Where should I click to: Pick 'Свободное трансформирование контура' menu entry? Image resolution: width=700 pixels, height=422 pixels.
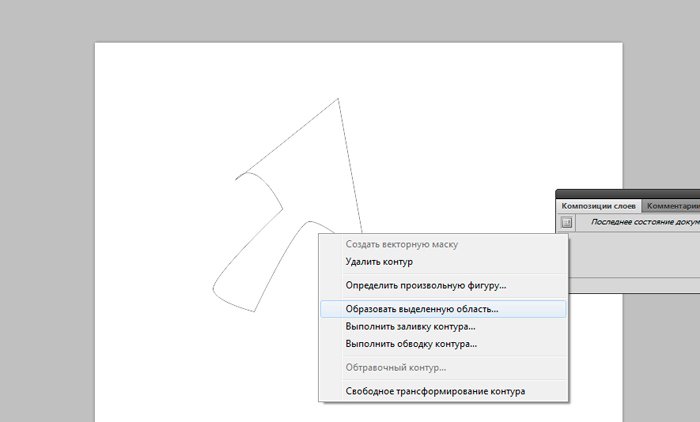pyautogui.click(x=435, y=391)
